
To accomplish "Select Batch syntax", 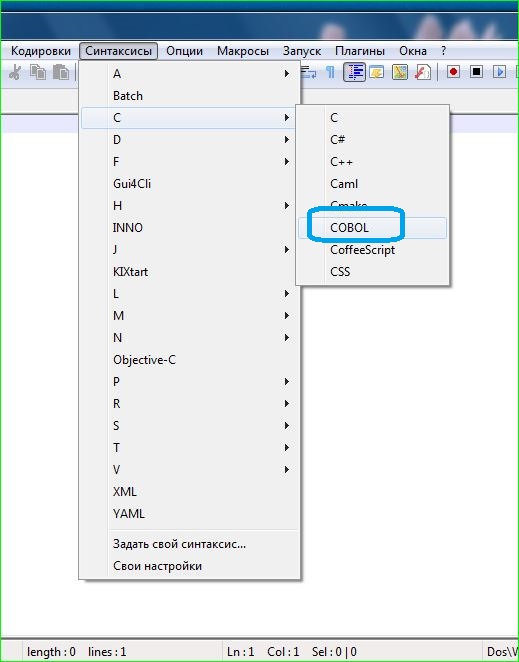I will pos(190,96).
